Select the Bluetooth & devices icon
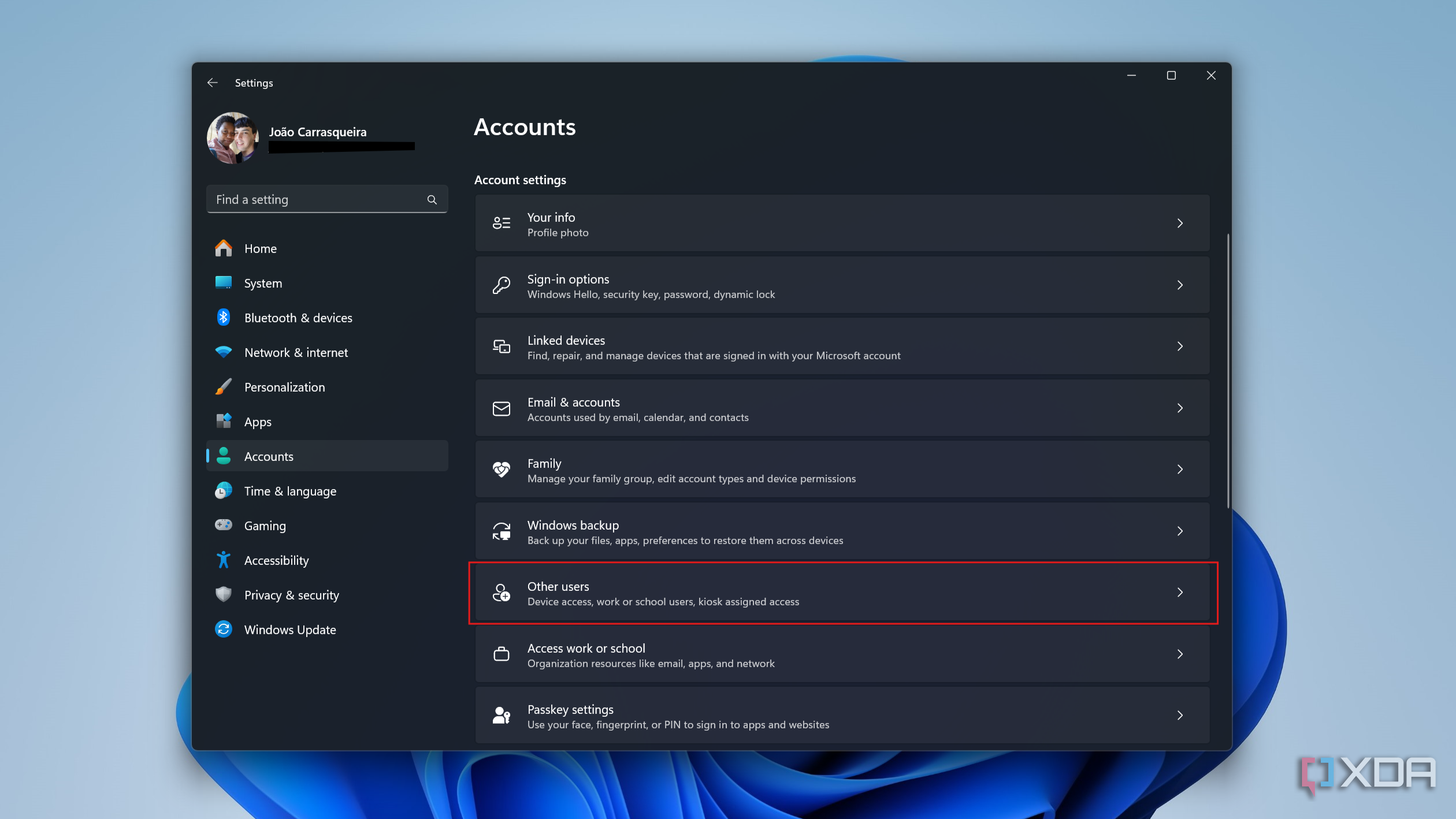 [224, 317]
